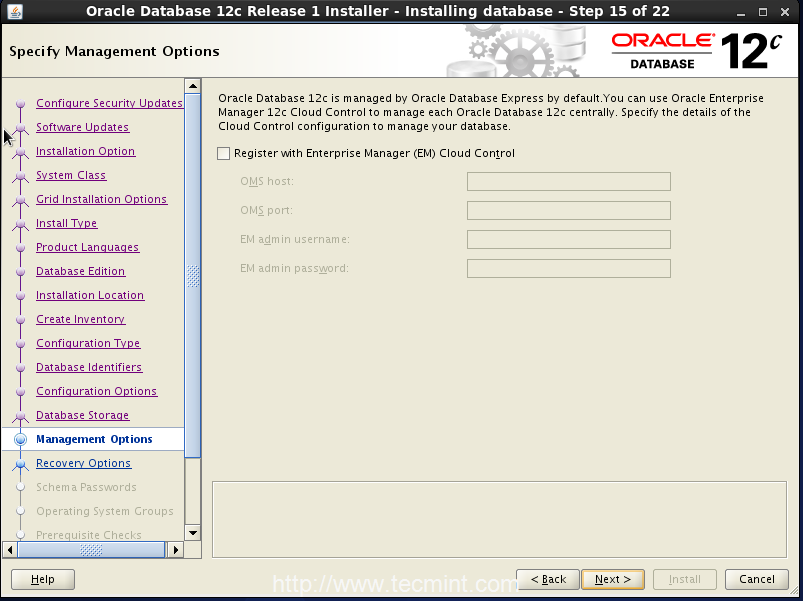The width and height of the screenshot is (803, 601).
Task: Click the Schema Passwords step bullet icon
Action: 20,487
